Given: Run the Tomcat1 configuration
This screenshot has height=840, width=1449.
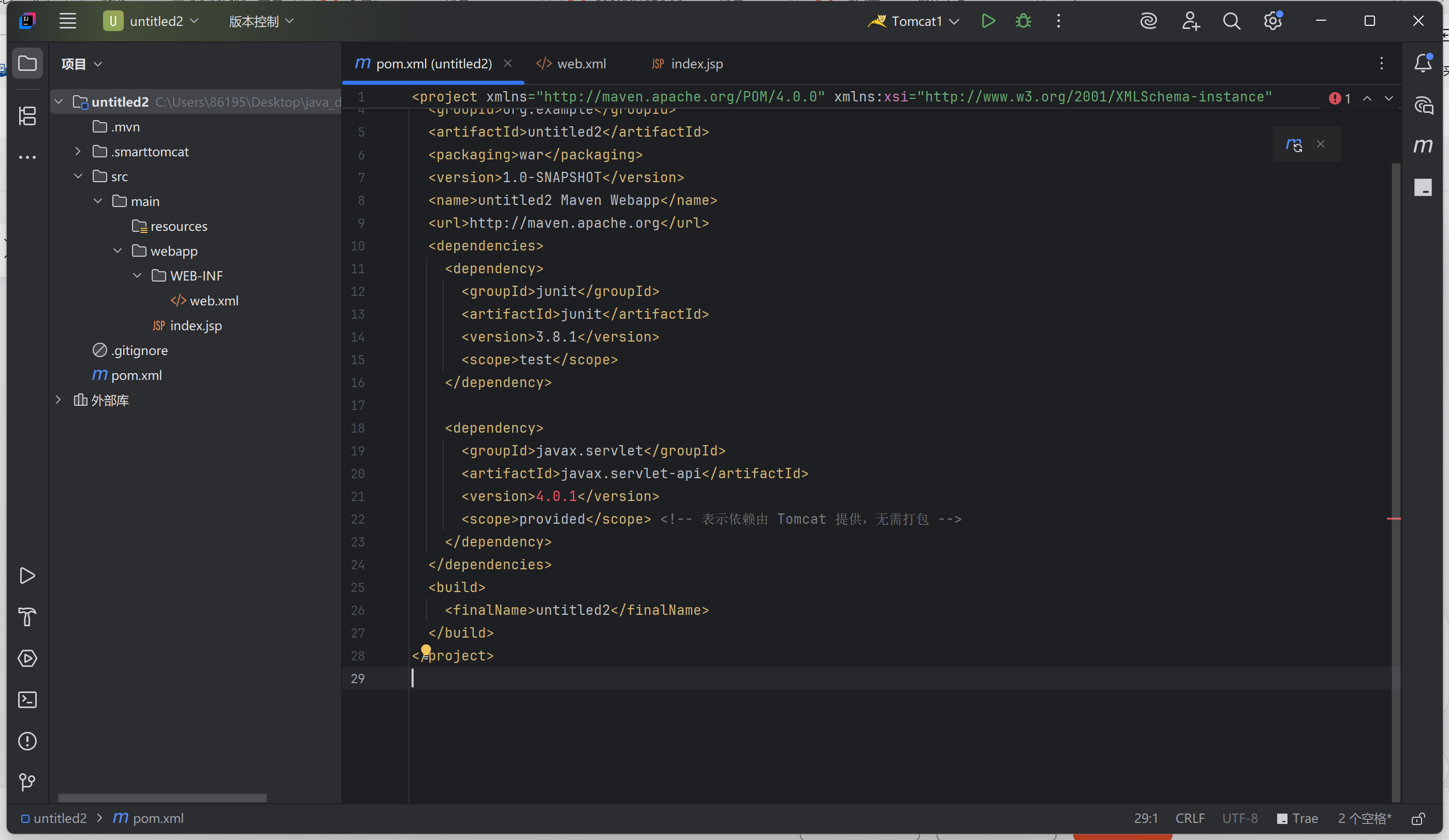Looking at the screenshot, I should pyautogui.click(x=988, y=21).
